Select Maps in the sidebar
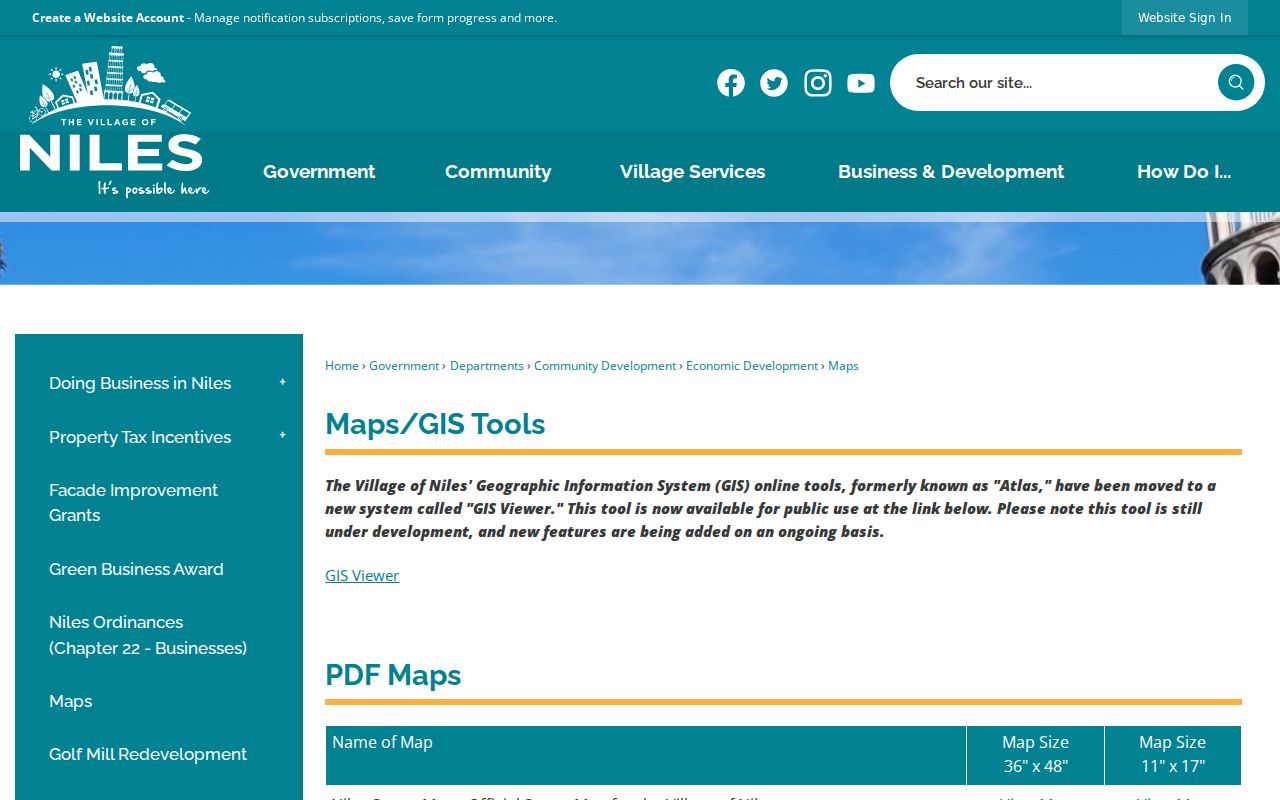 click(70, 701)
